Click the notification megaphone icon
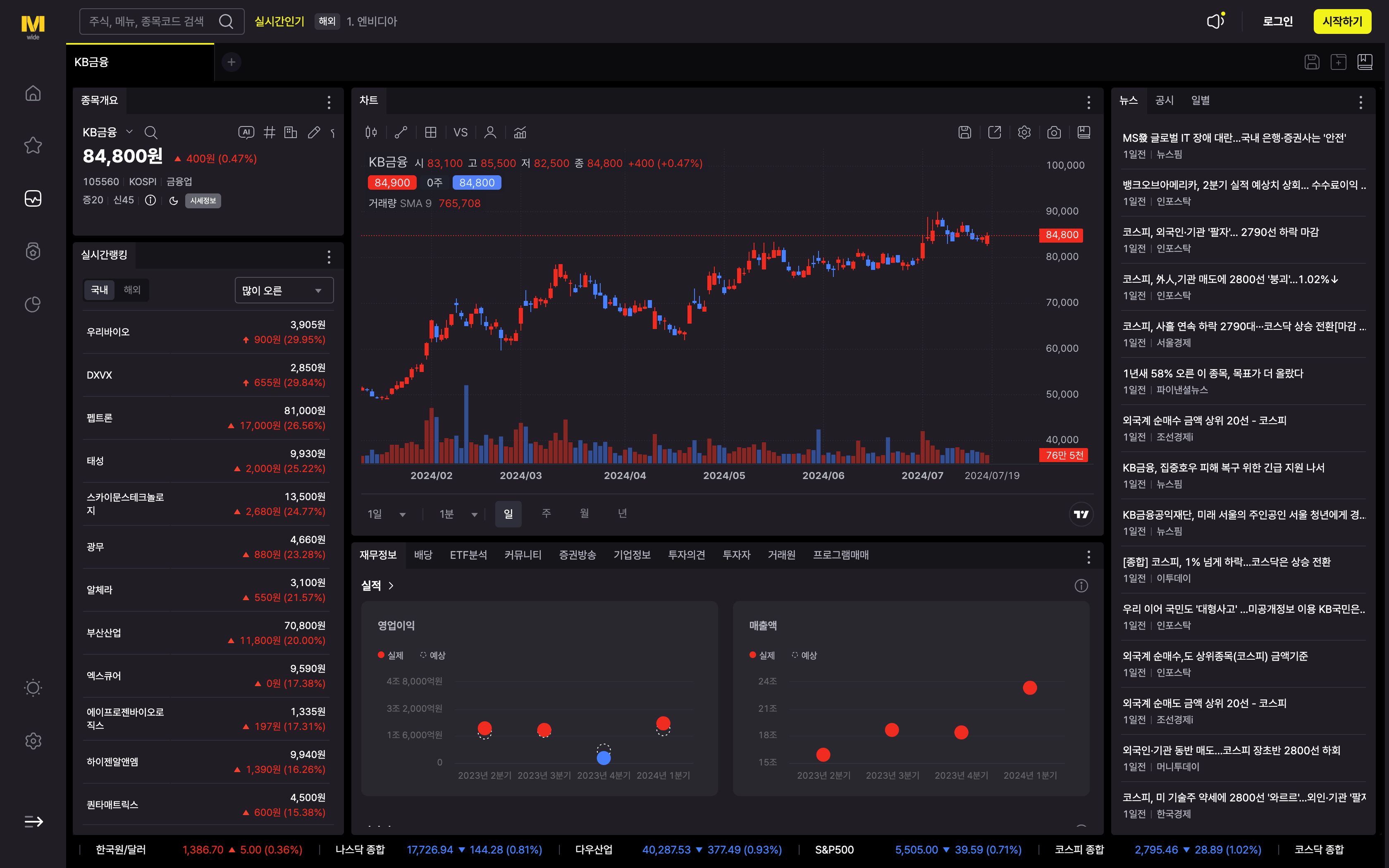Viewport: 1389px width, 868px height. (1215, 21)
